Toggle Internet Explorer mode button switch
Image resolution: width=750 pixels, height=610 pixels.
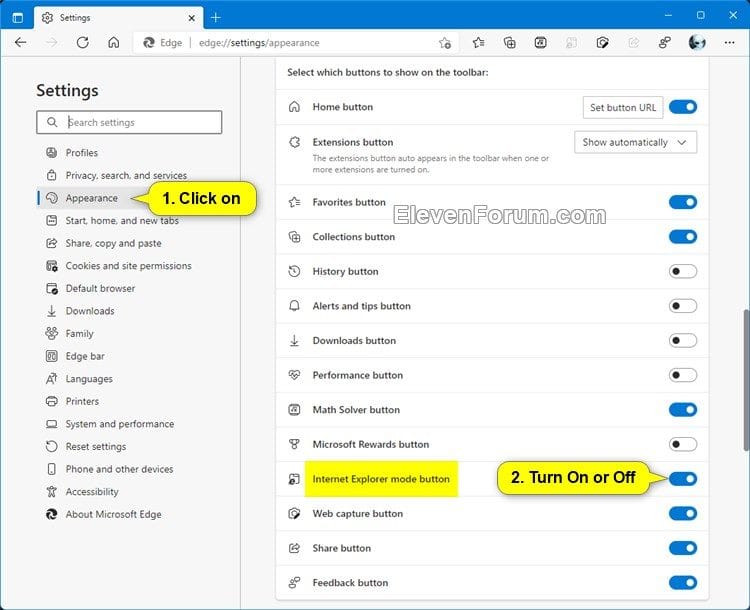(683, 478)
